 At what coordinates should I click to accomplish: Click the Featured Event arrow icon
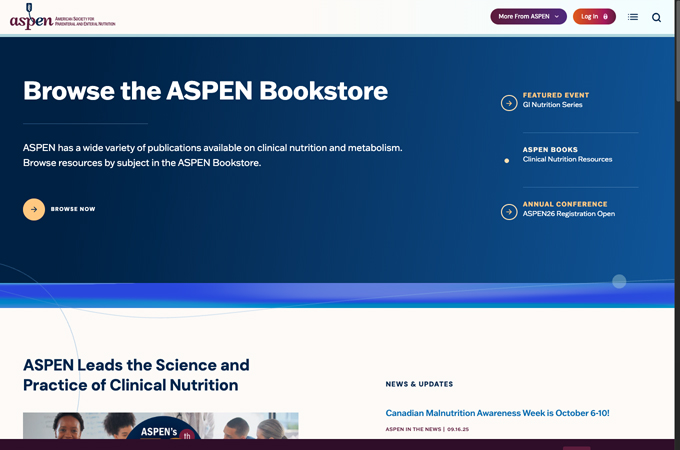click(509, 103)
